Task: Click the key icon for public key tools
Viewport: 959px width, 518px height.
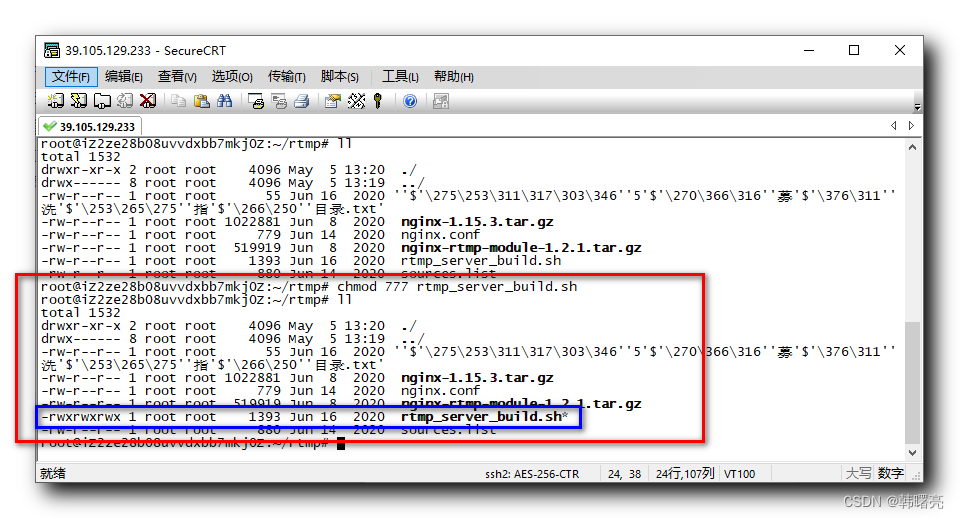Action: point(378,101)
